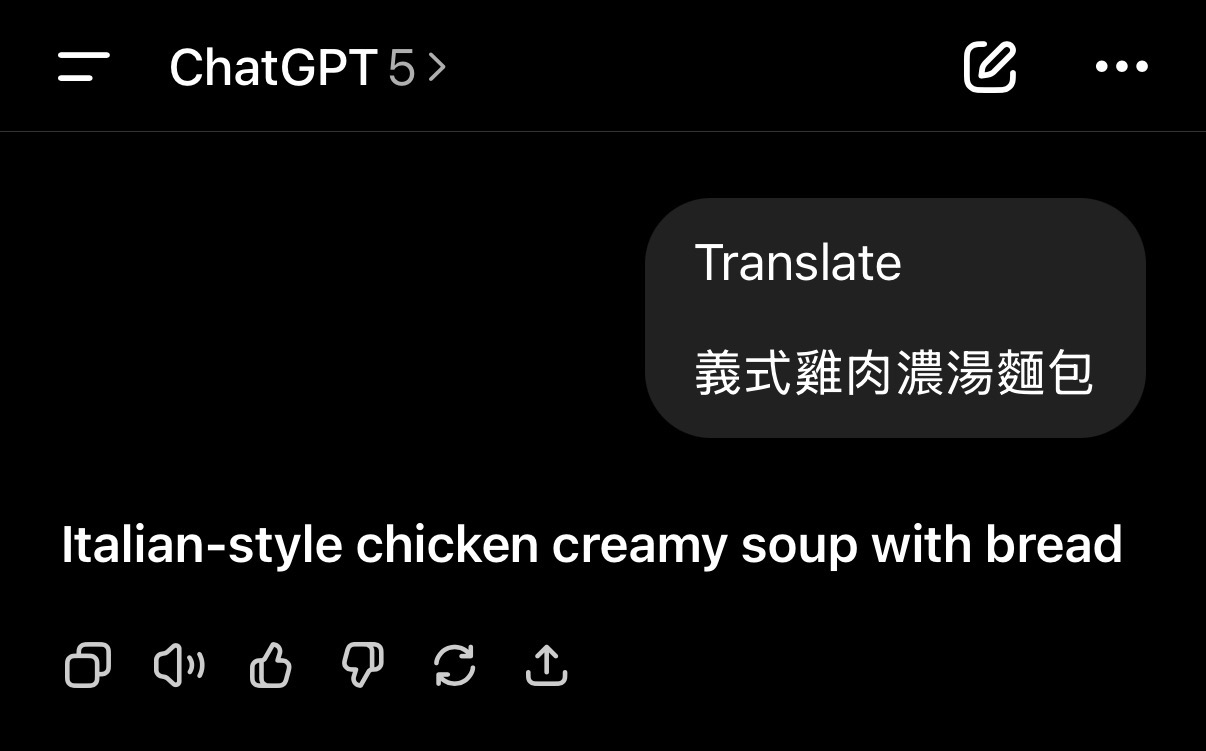Start a new chat with the compose icon

tap(990, 67)
